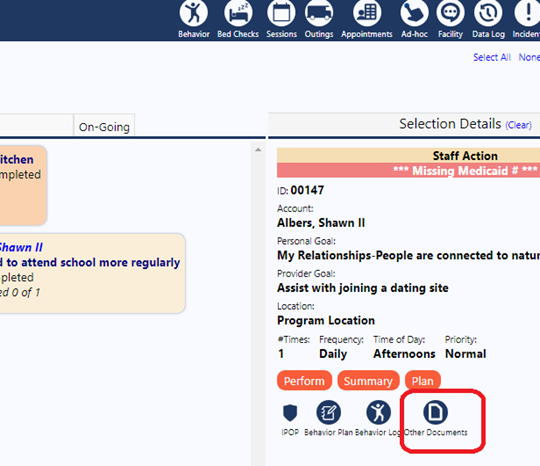Switch to the On-Going tab
This screenshot has height=466, width=540.
[x=104, y=127]
